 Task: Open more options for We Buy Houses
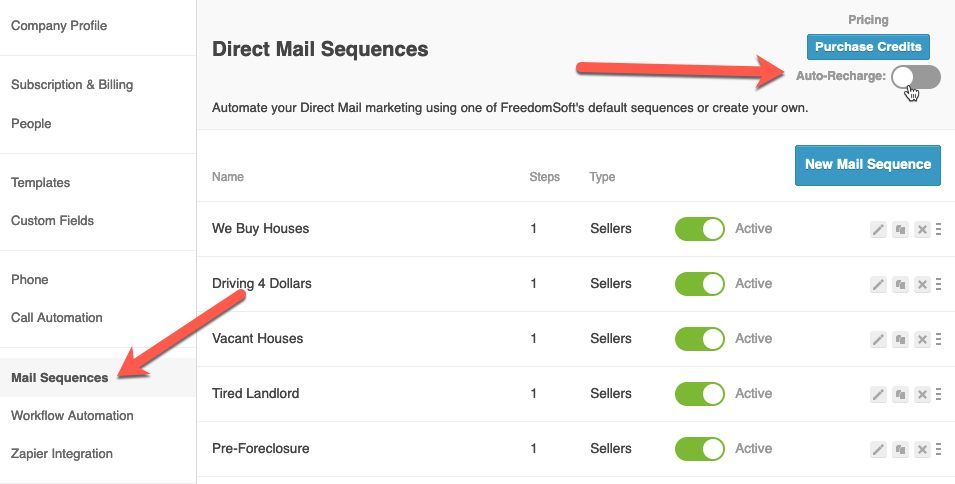[939, 230]
